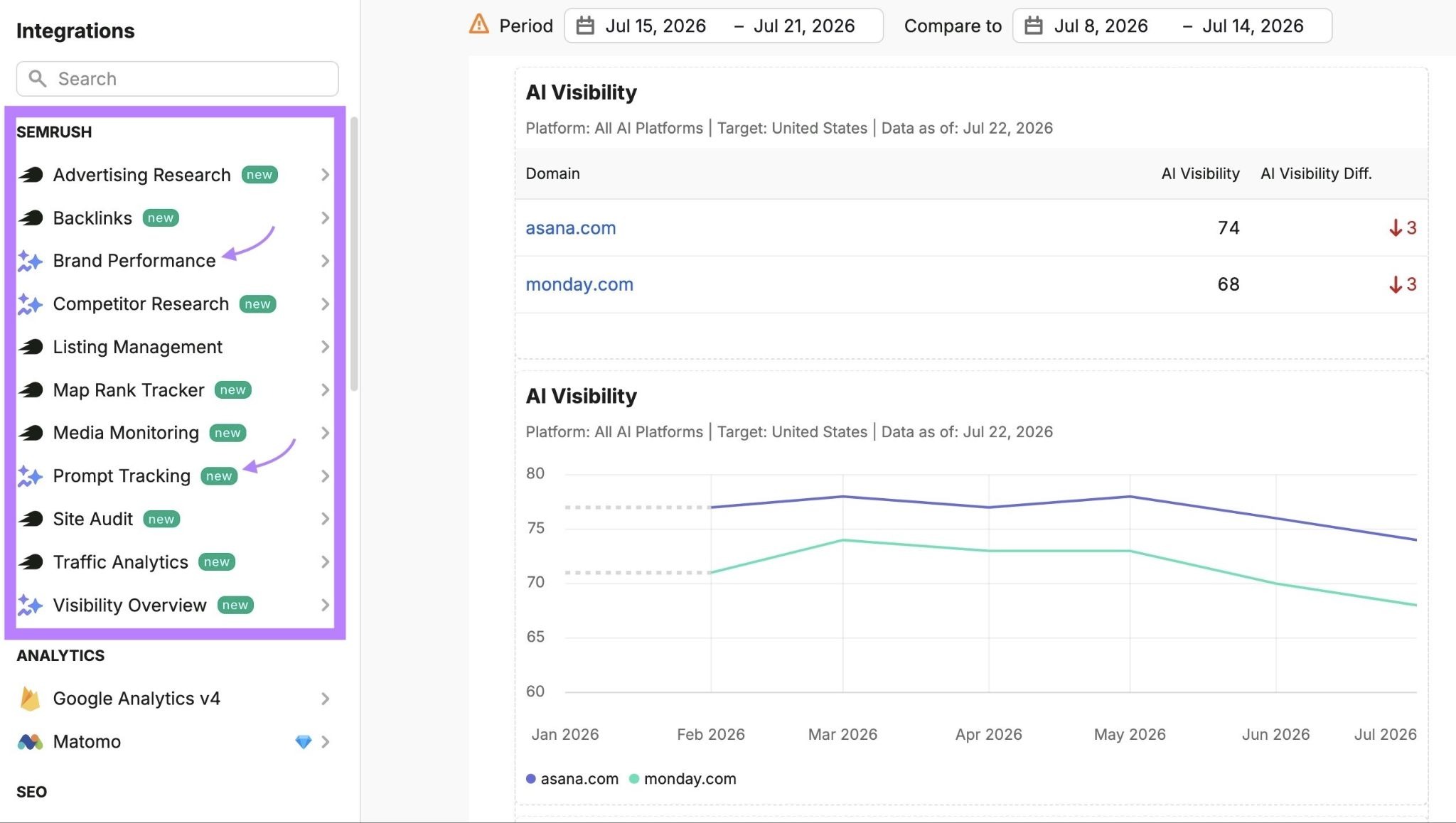Click the Map Rank Tracker icon
The height and width of the screenshot is (823, 1456).
tap(31, 390)
